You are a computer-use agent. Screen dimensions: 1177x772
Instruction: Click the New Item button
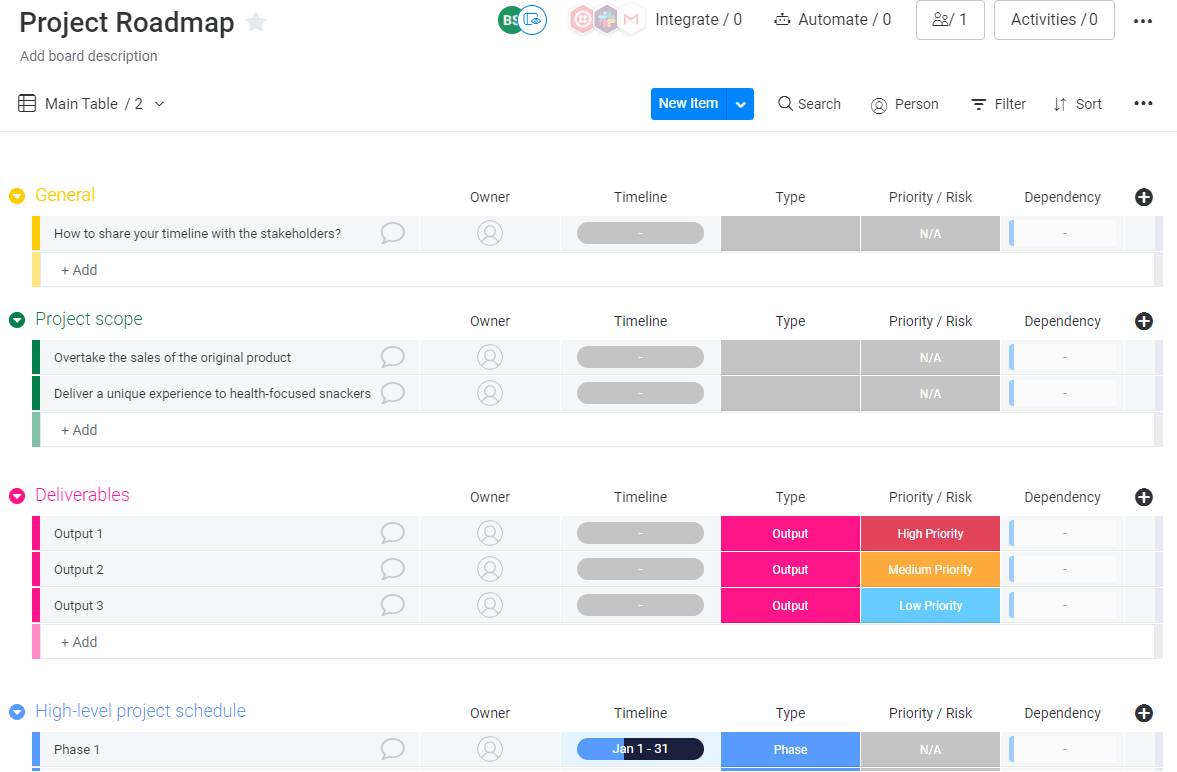pos(688,104)
